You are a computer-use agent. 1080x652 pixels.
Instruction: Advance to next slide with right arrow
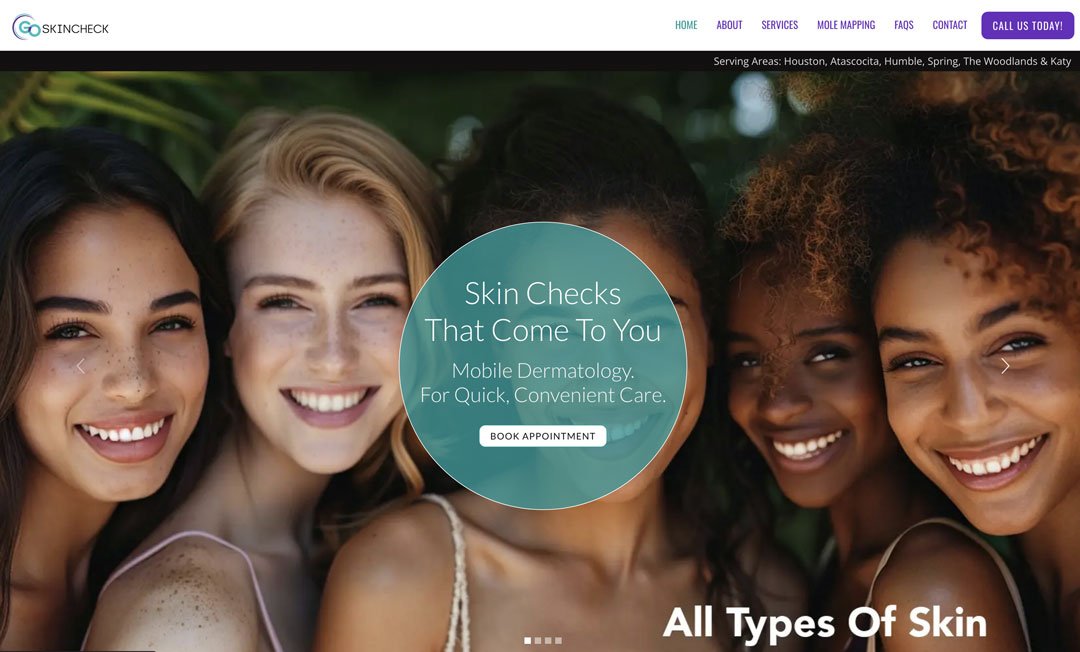[x=1005, y=366]
